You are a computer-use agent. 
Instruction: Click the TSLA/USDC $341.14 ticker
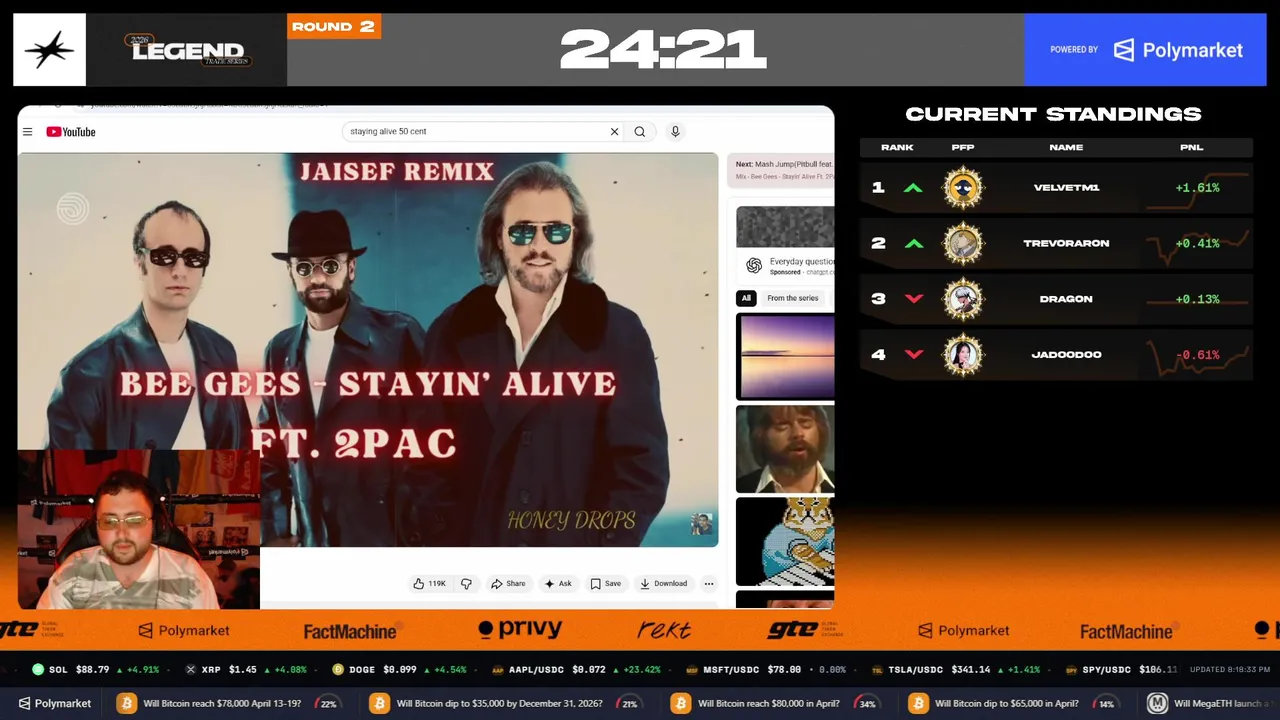click(x=958, y=670)
